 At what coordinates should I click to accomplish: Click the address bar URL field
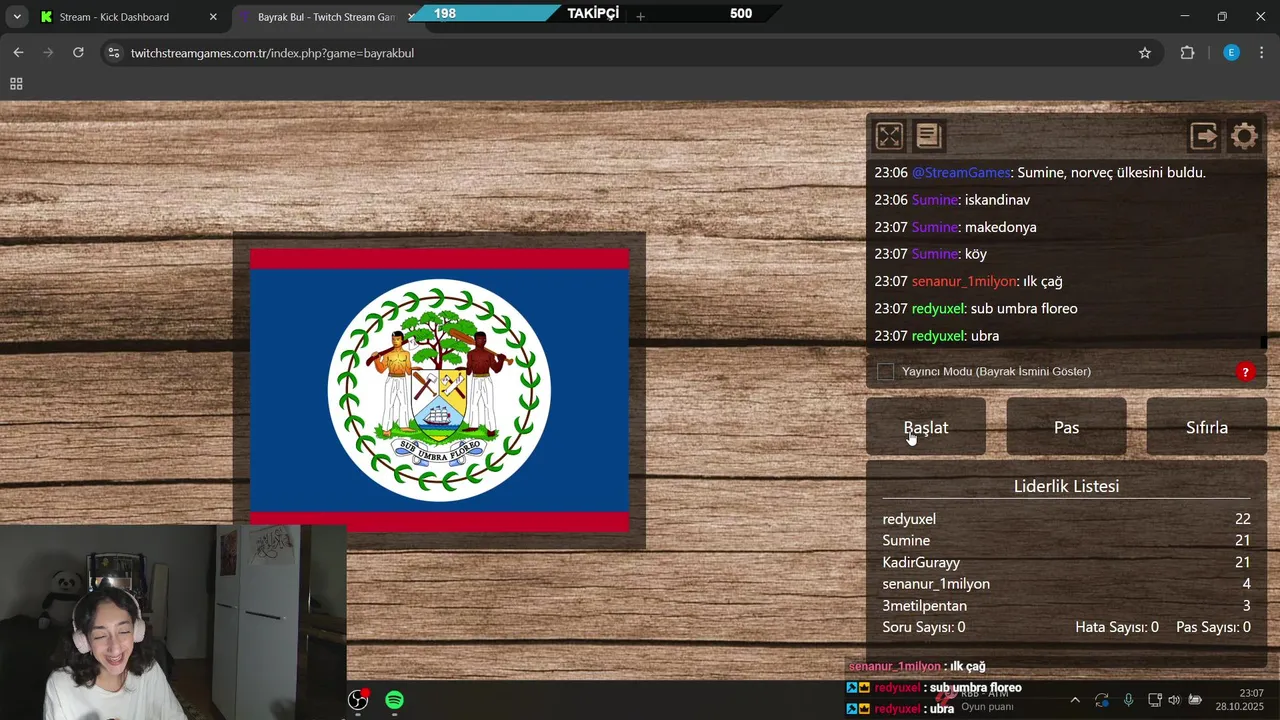tap(630, 53)
